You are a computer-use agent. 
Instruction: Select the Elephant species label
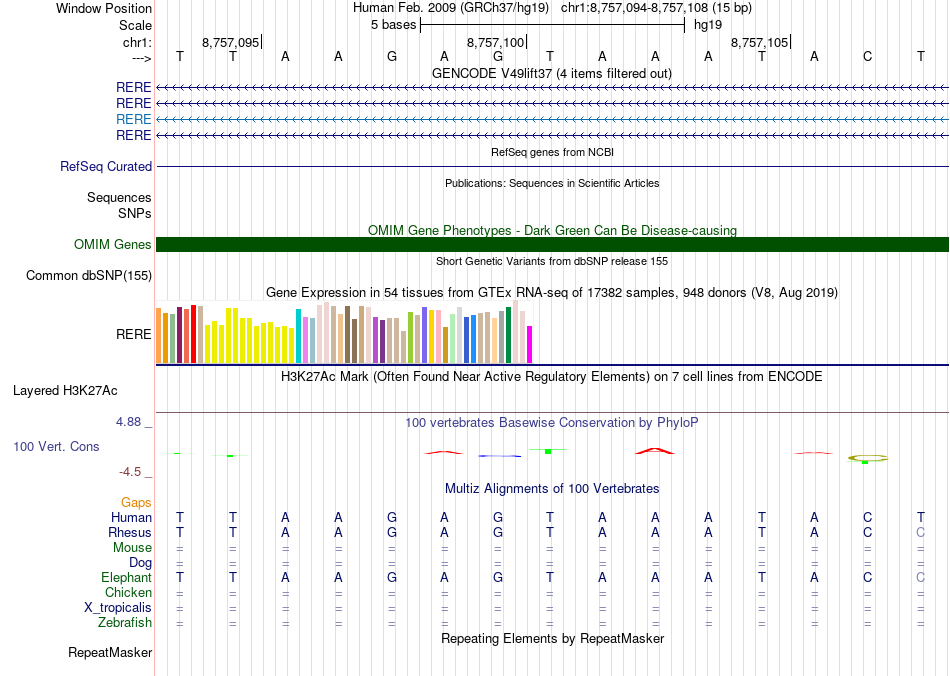point(126,578)
